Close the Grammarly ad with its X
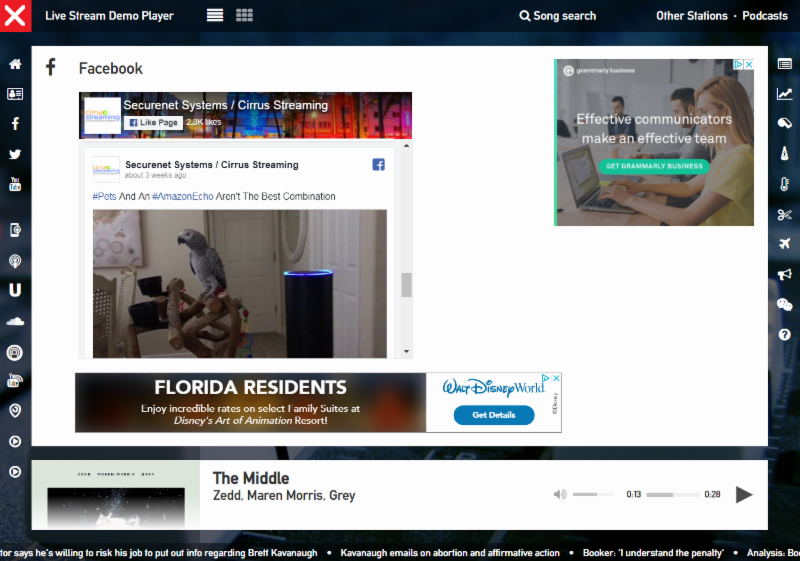This screenshot has width=800, height=561. point(749,64)
